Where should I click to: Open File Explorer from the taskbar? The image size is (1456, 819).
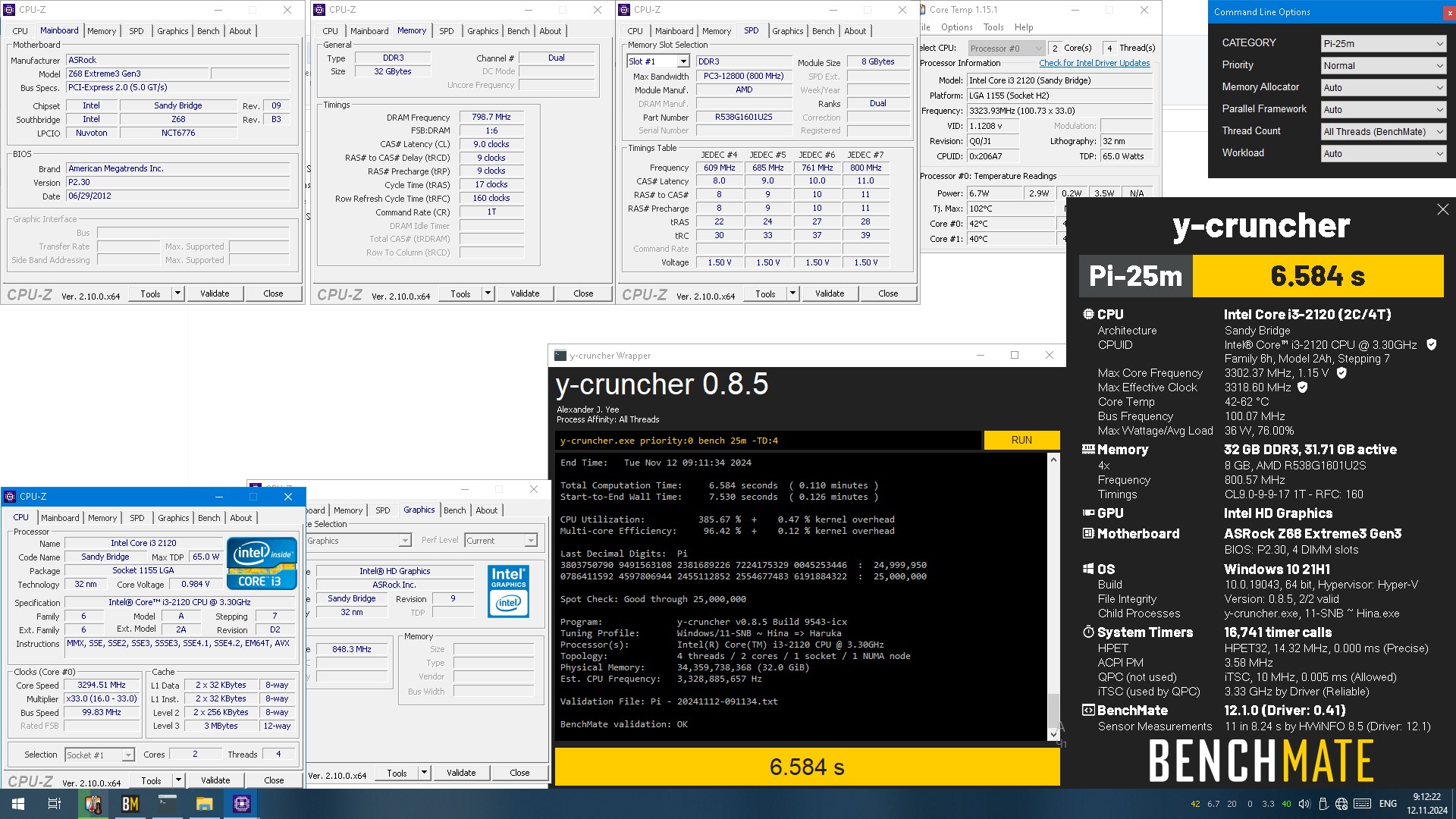pos(205,804)
